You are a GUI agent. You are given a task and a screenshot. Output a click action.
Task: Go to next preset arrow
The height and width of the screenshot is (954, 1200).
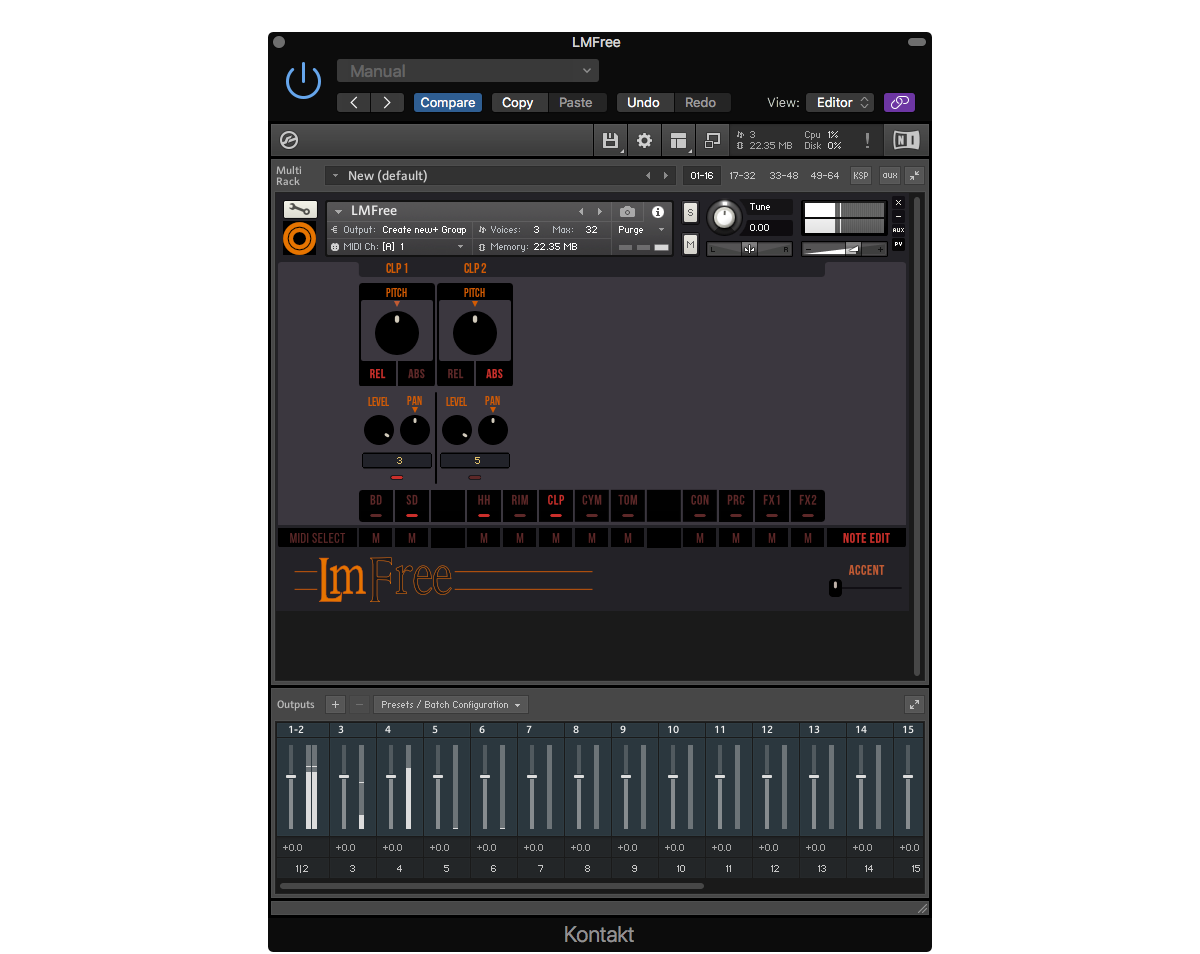coord(387,102)
